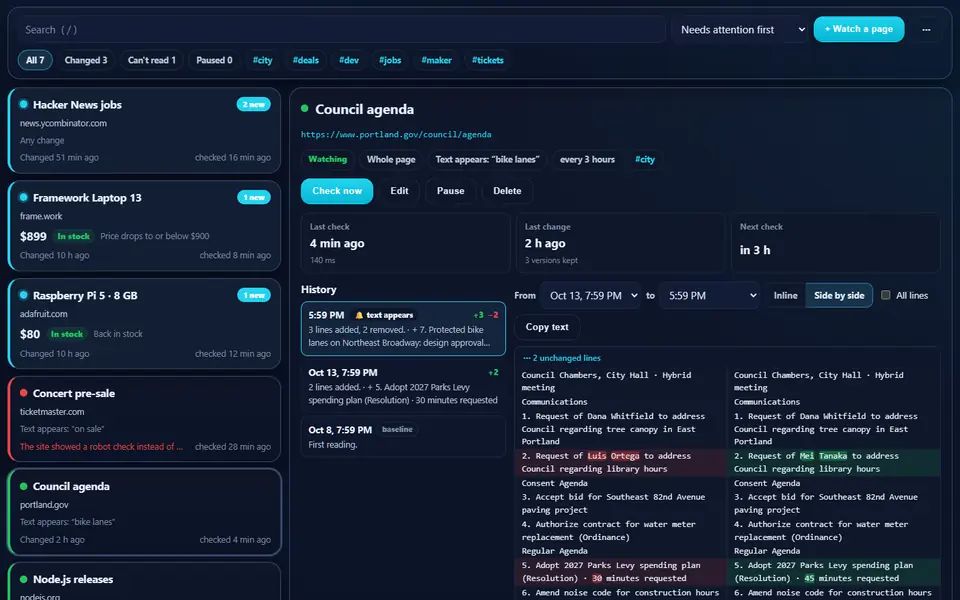This screenshot has width=960, height=600.
Task: Select the Side by side diff view
Action: point(839,295)
